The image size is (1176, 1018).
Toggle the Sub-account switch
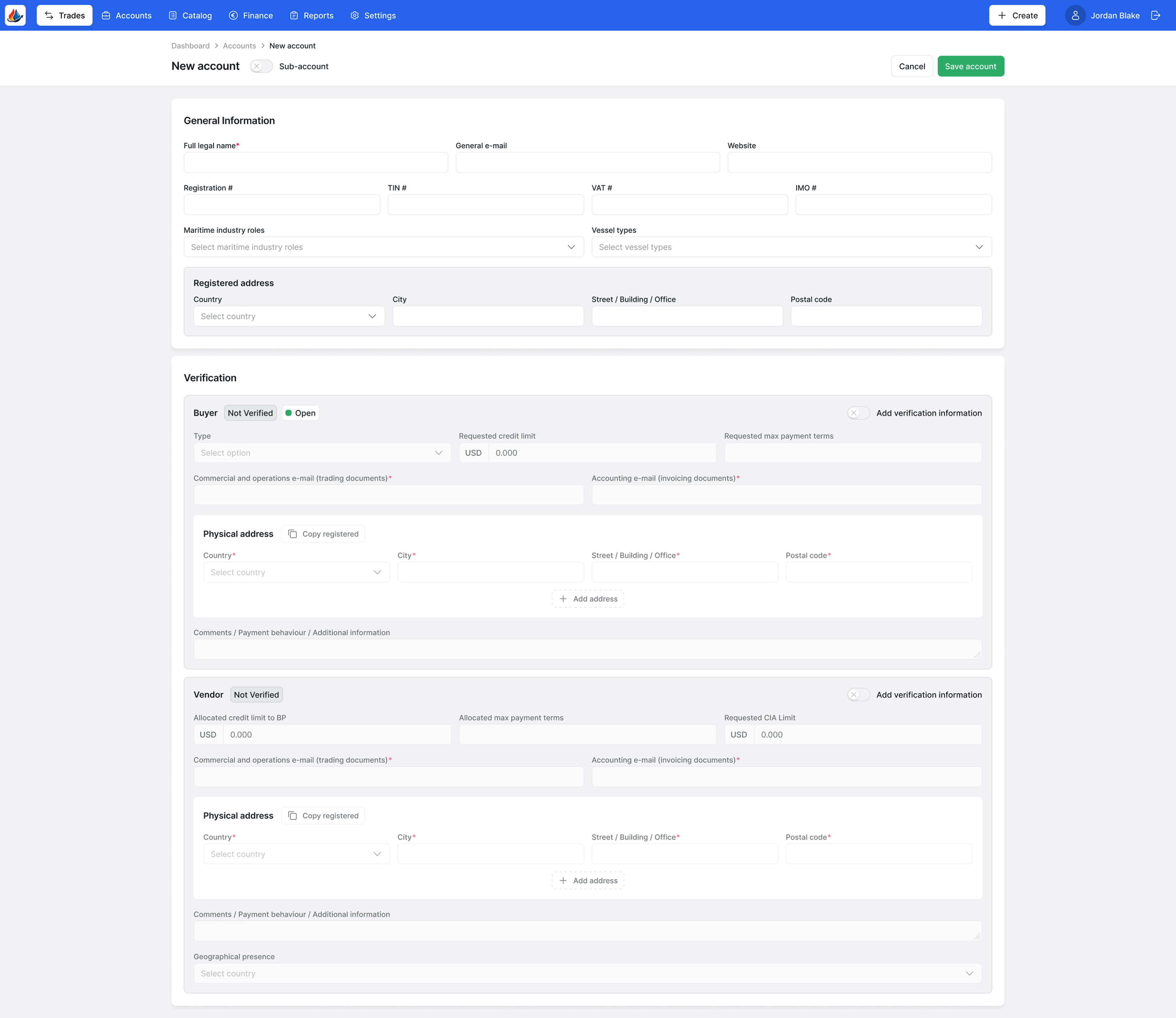coord(261,67)
